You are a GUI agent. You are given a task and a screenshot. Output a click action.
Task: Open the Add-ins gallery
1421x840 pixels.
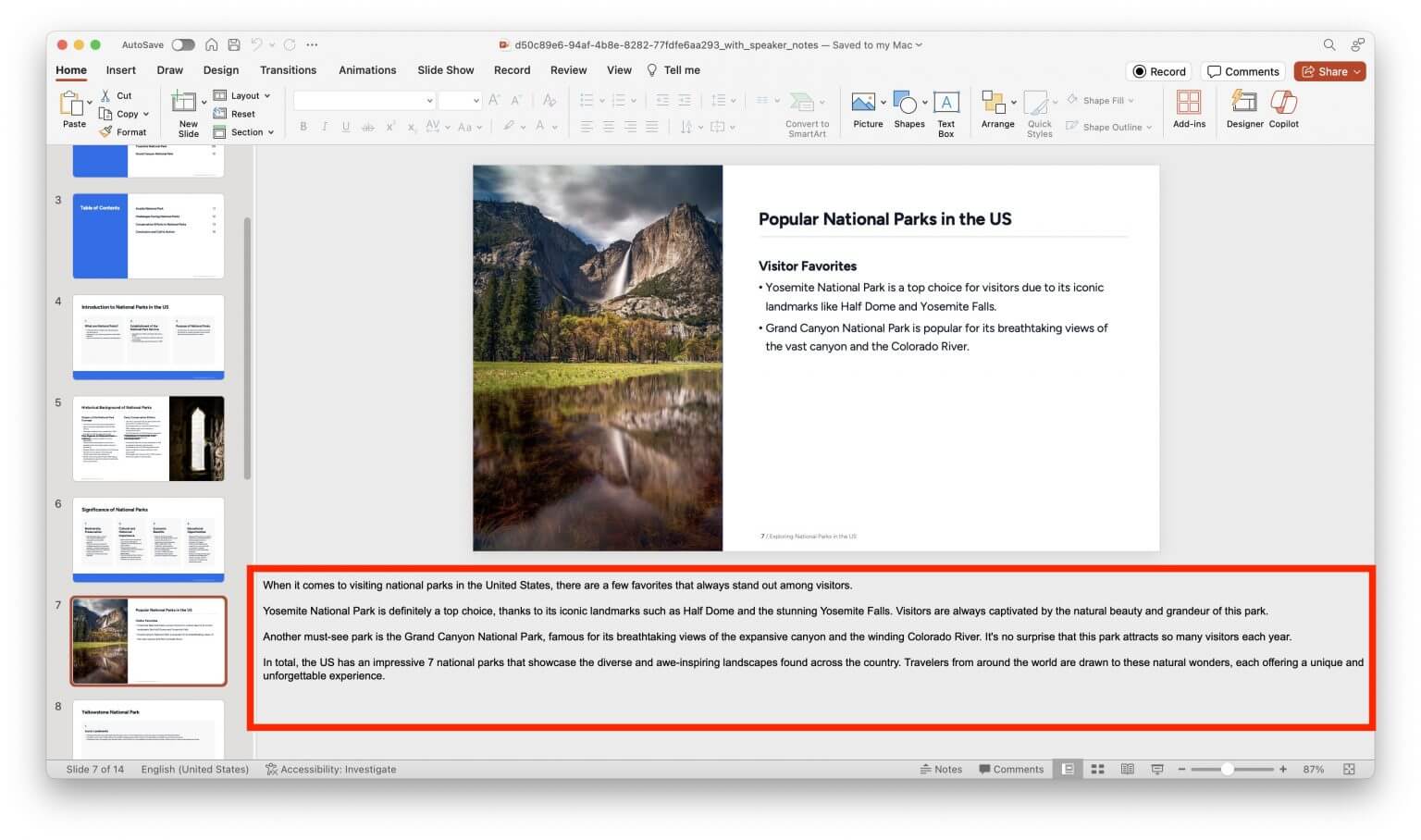tap(1189, 109)
